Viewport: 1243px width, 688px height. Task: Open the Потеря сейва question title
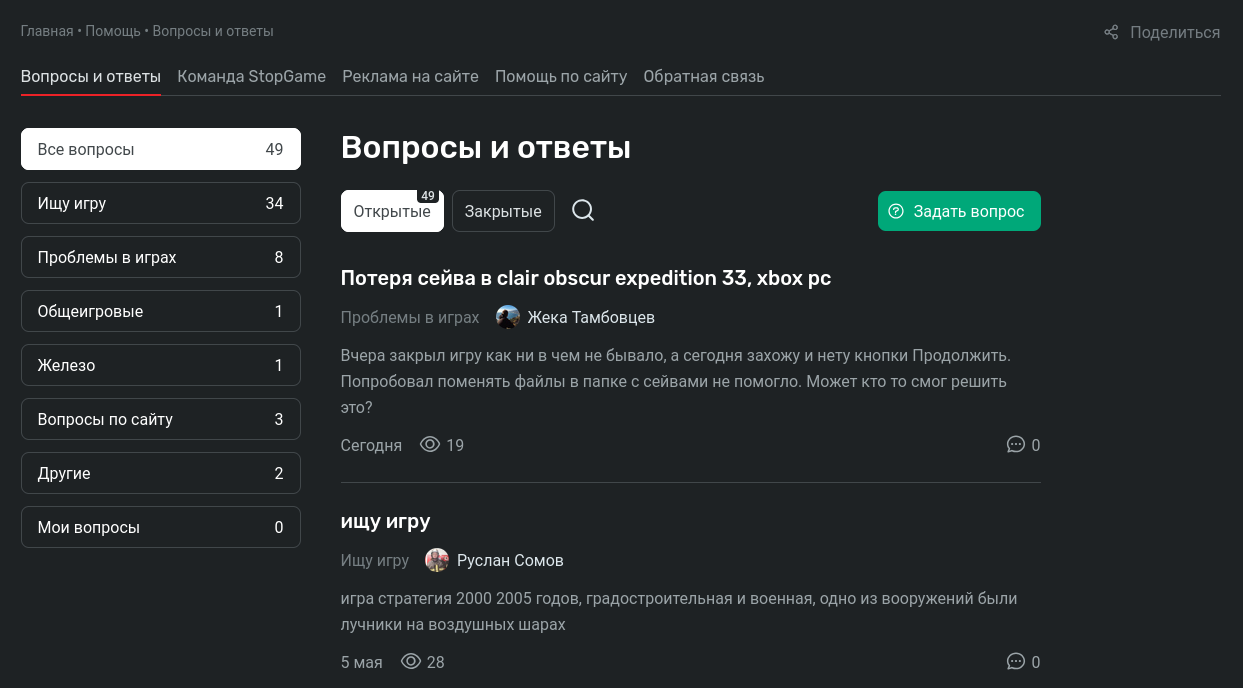pyautogui.click(x=585, y=278)
